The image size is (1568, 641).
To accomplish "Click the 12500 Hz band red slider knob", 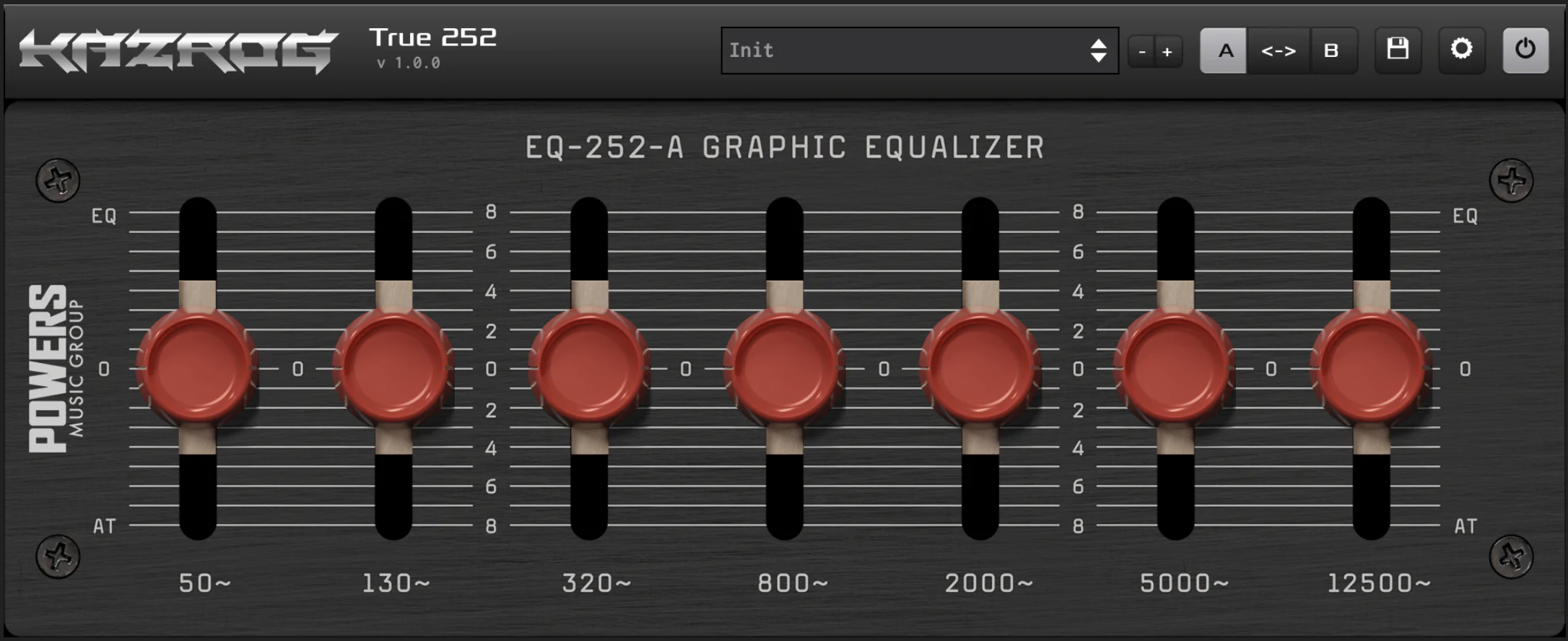I will (x=1371, y=367).
